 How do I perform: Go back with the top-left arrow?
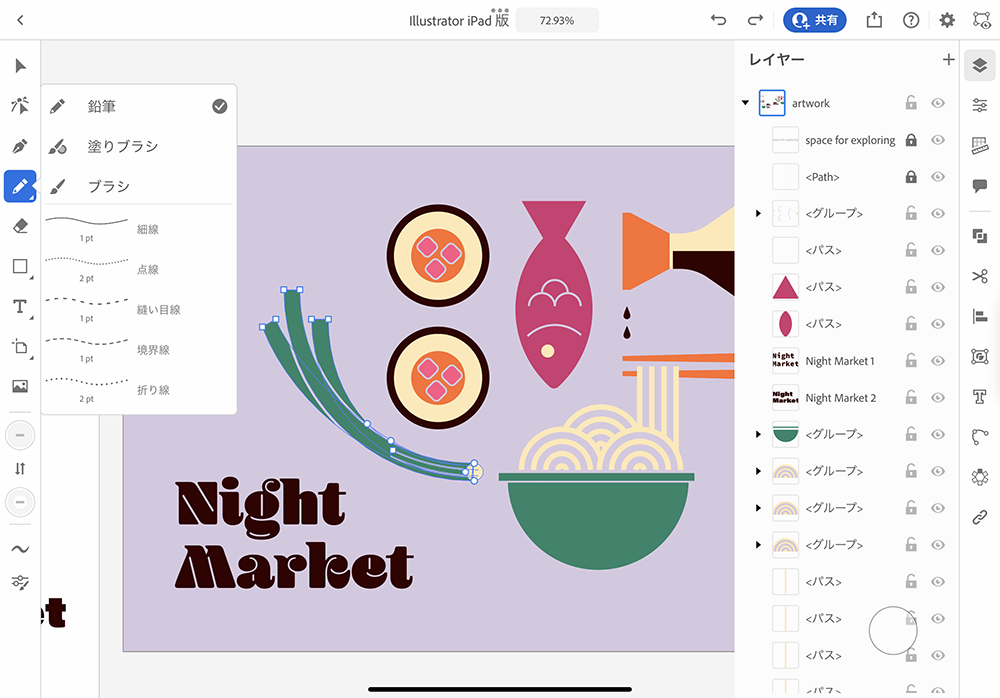20,20
